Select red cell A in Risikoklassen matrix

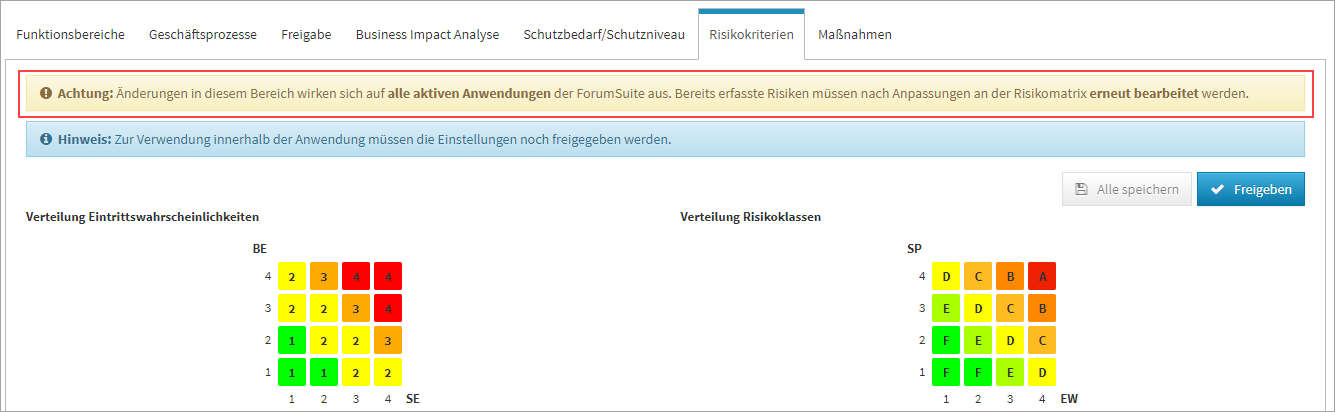[x=1042, y=276]
